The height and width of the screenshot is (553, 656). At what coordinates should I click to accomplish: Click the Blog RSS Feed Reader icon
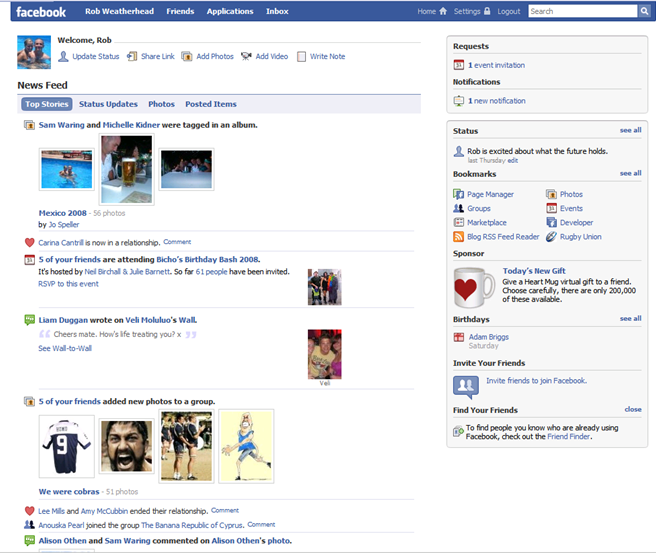[x=459, y=237]
